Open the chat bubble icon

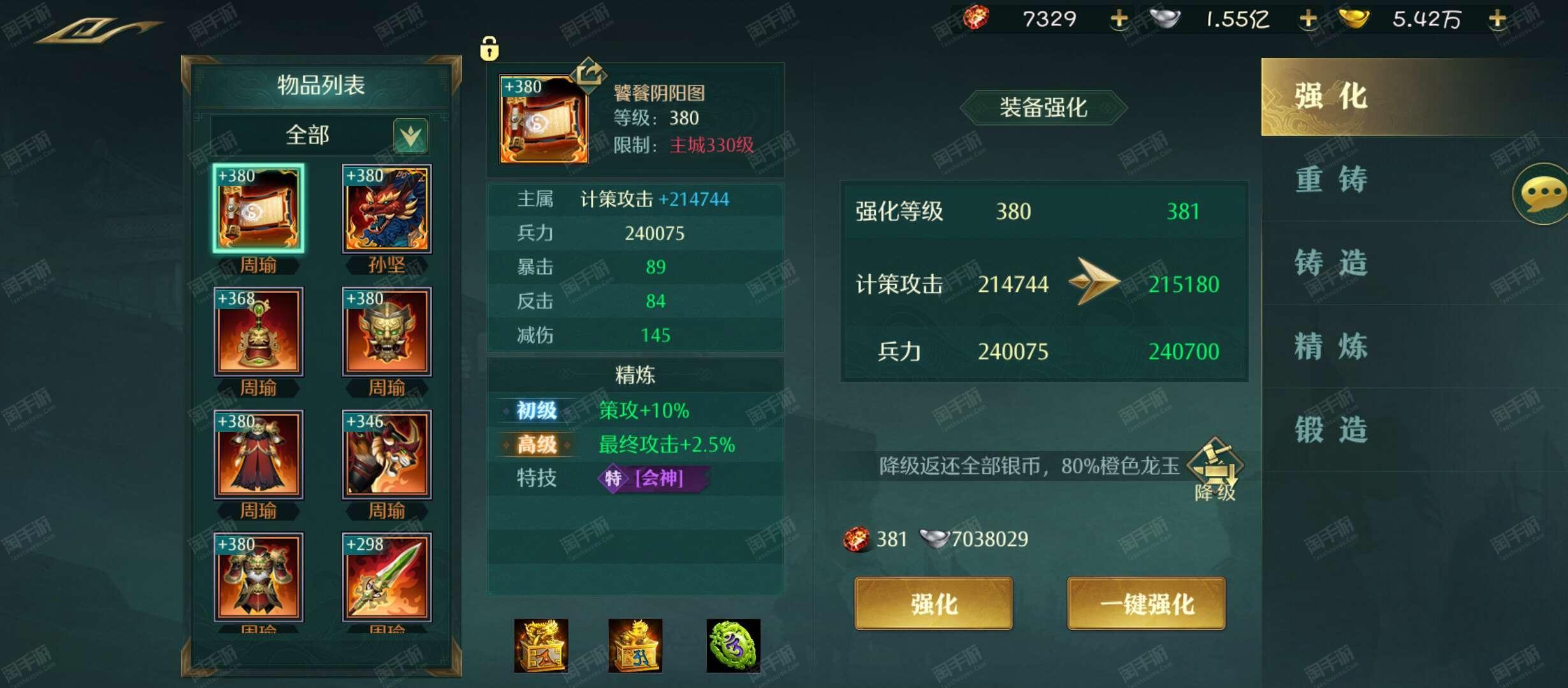tap(1543, 194)
